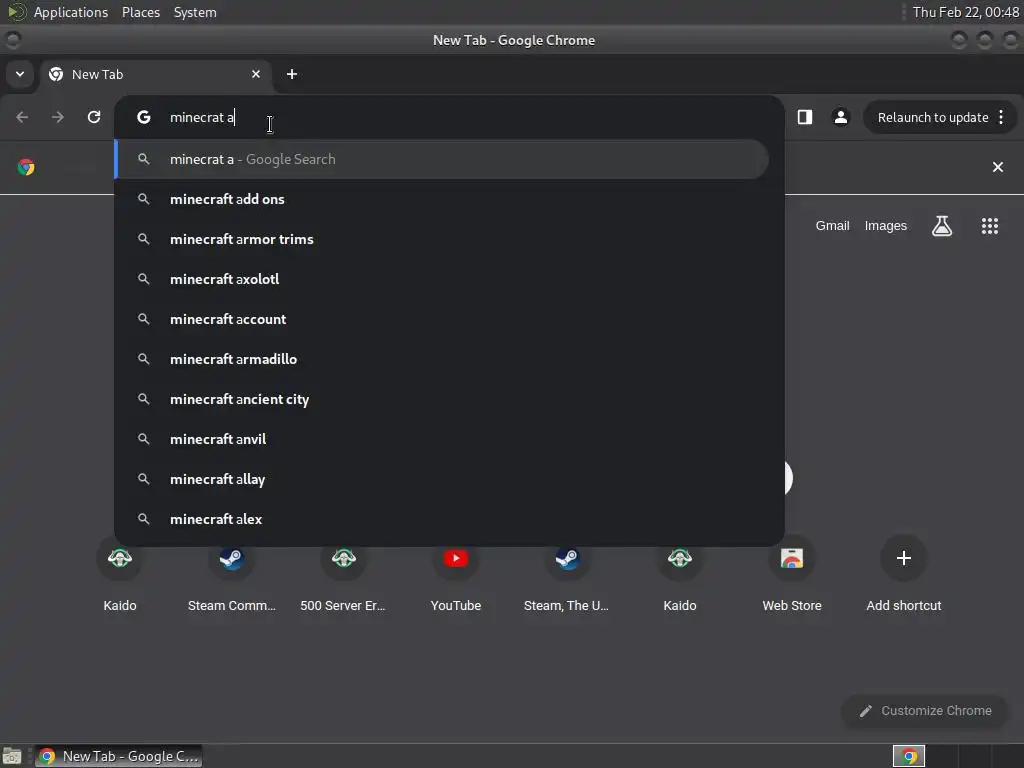Select suggestion minecraft armor trims
Screen dimensions: 1024x768
pyautogui.click(x=441, y=239)
